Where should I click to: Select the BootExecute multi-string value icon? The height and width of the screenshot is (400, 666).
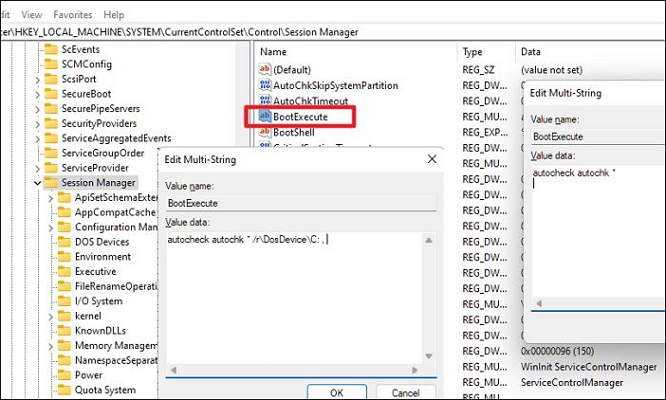coord(265,117)
